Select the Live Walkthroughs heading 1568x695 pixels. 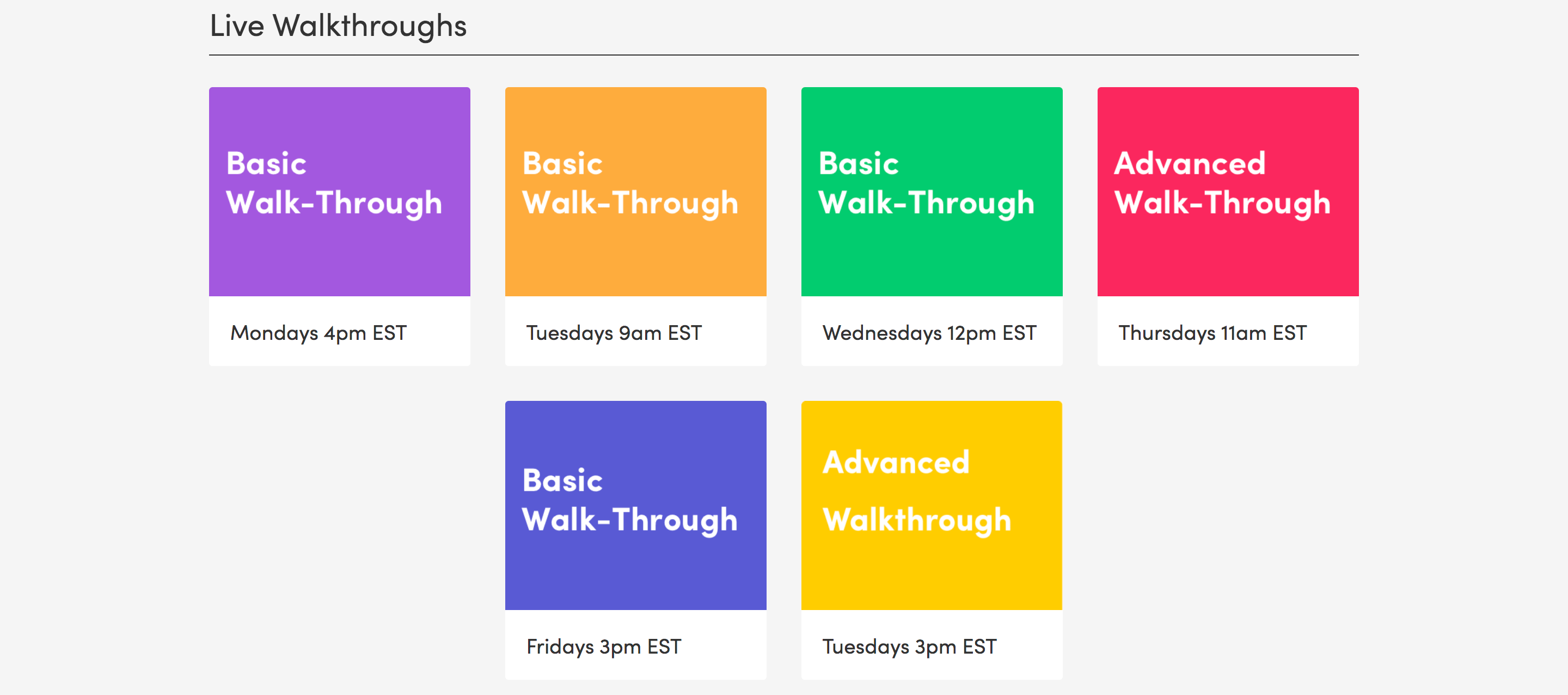coord(338,26)
